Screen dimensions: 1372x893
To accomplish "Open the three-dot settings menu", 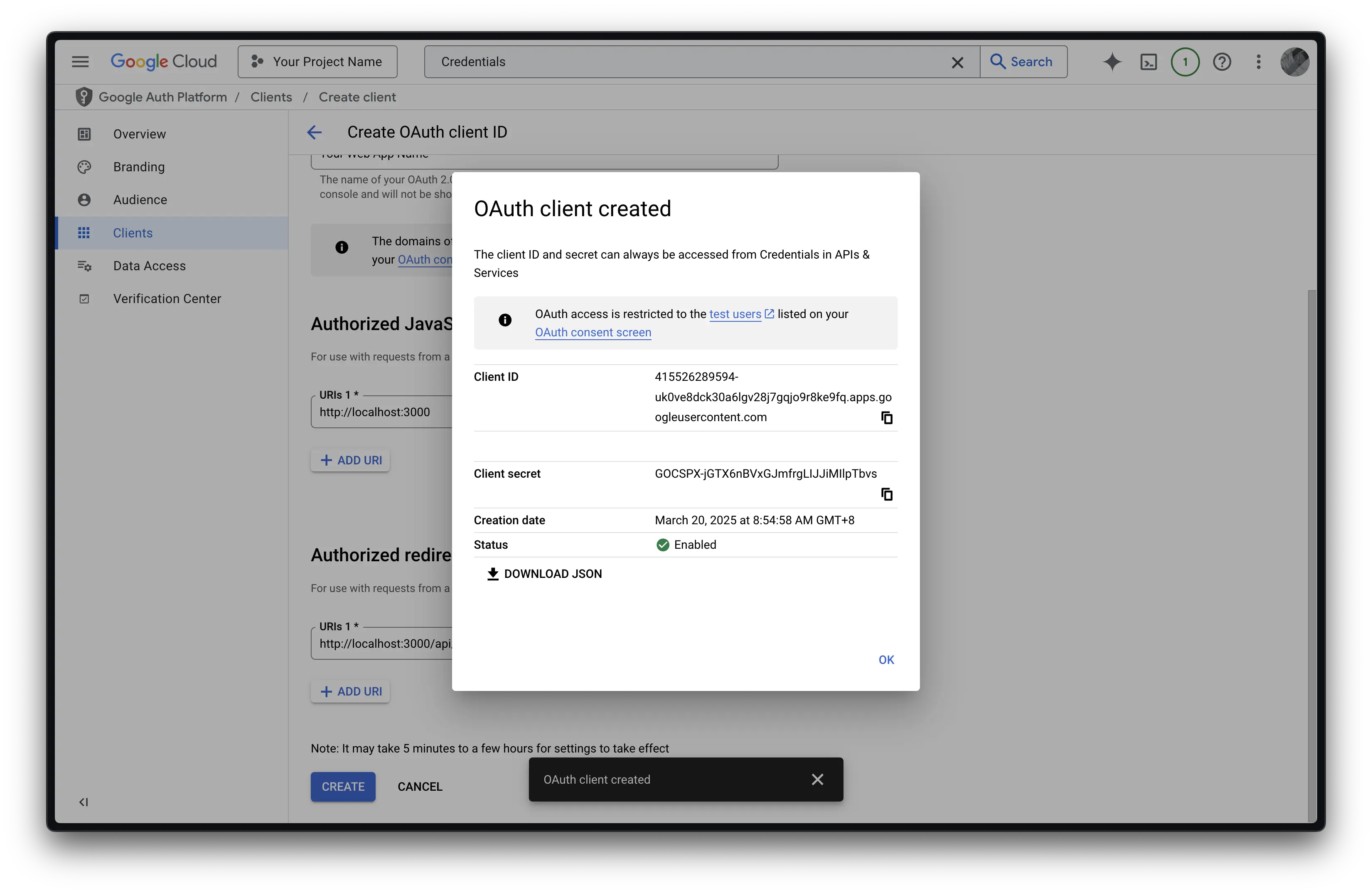I will click(x=1259, y=62).
